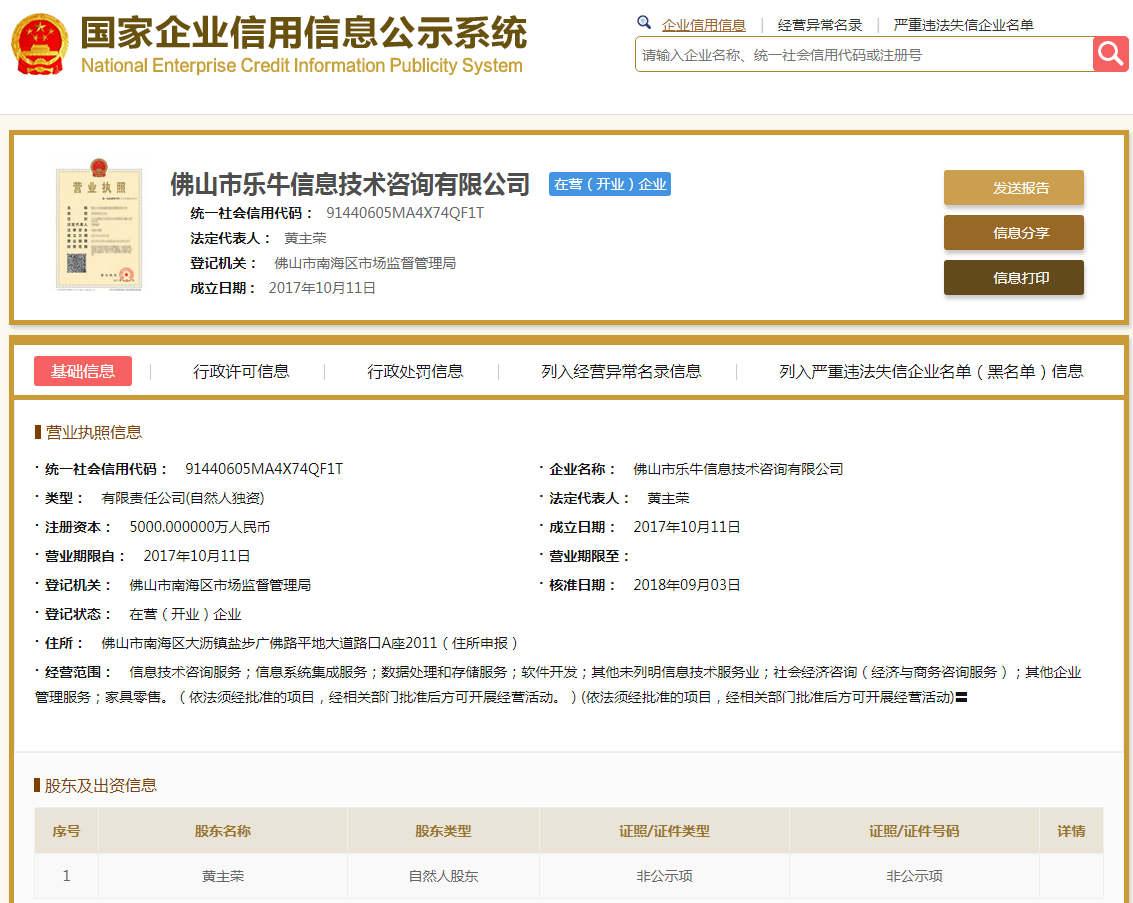Switch to the 行政处罚信息 tab
Screen dimensions: 1133x903
(415, 370)
